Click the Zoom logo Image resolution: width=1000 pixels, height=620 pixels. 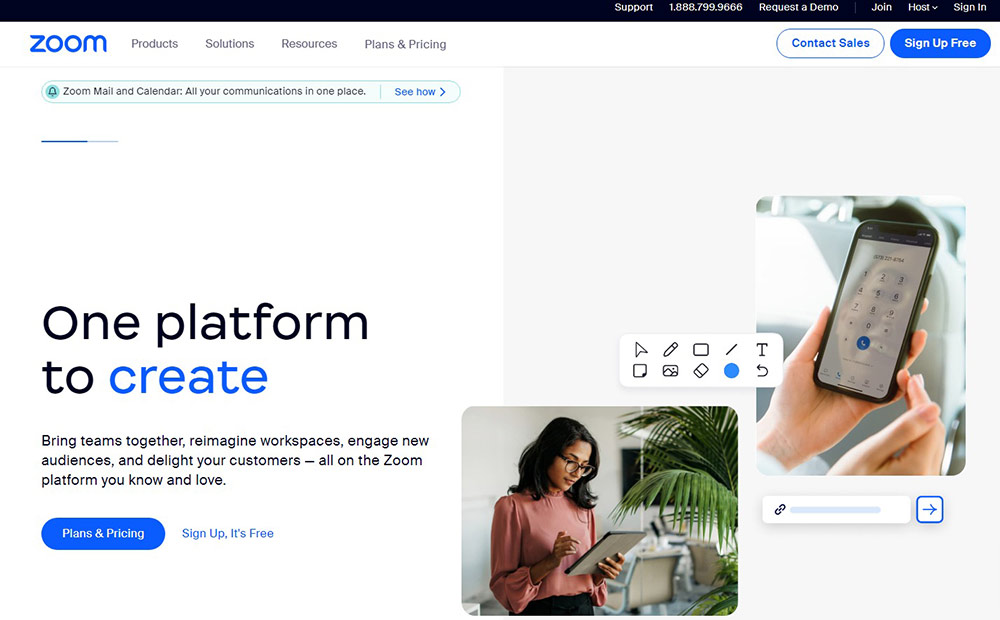coord(68,43)
